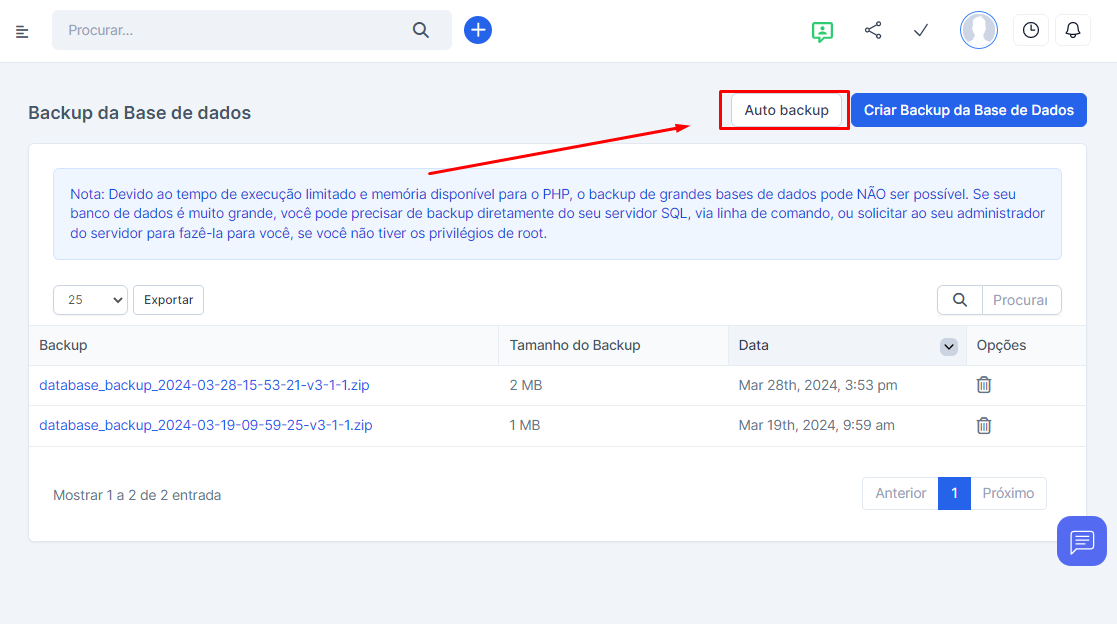This screenshot has width=1117, height=624.
Task: Click the blue plus quick-create icon
Action: [x=478, y=30]
